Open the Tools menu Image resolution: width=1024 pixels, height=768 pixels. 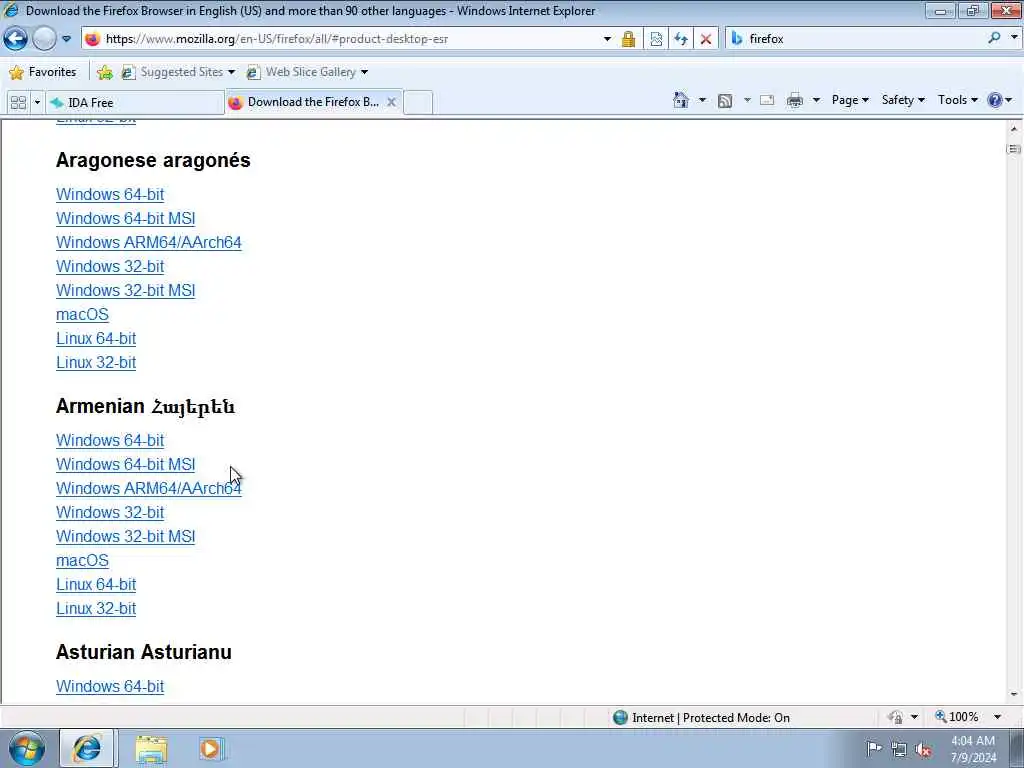tap(957, 100)
